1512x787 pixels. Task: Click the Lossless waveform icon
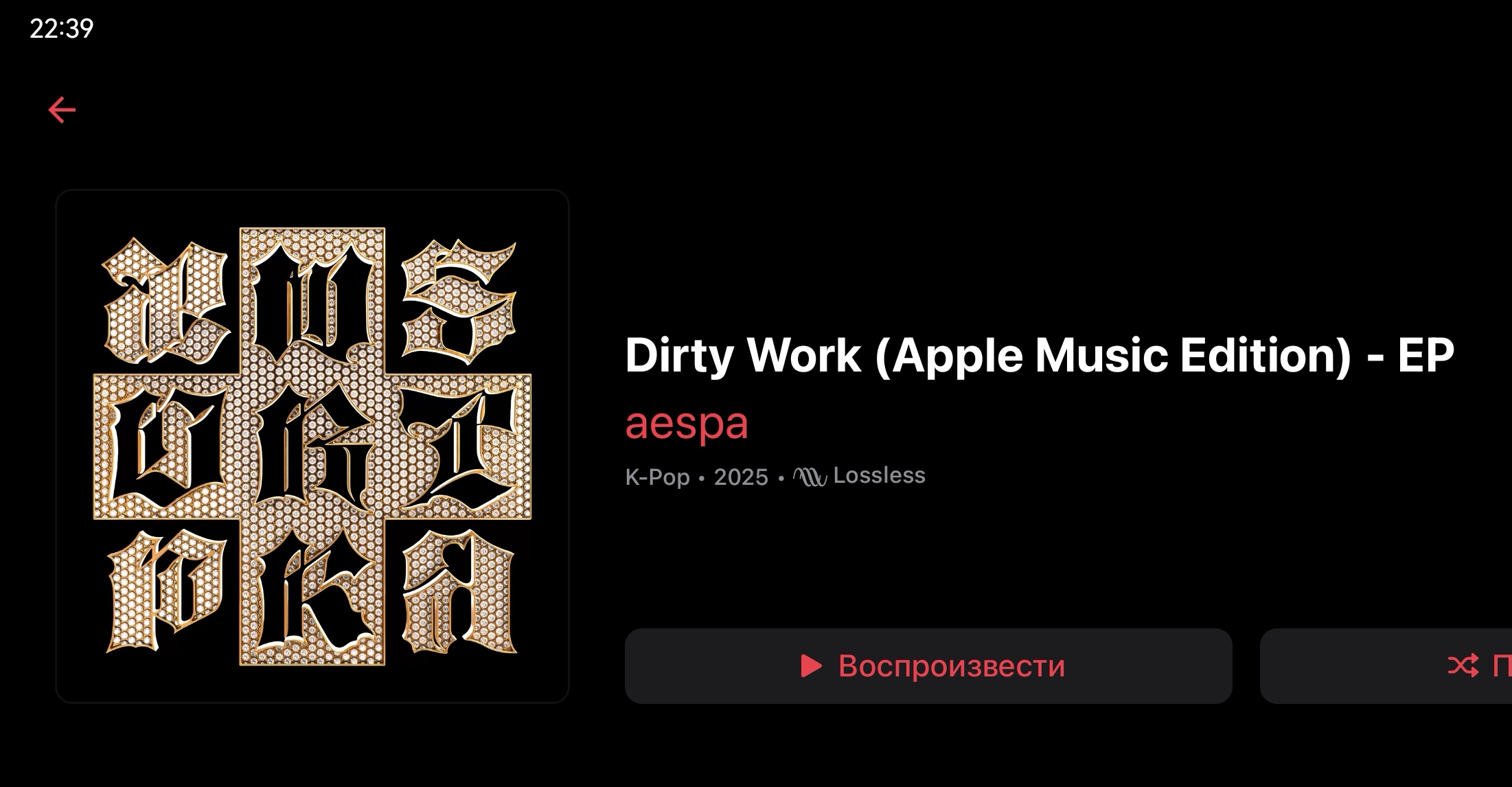click(810, 476)
